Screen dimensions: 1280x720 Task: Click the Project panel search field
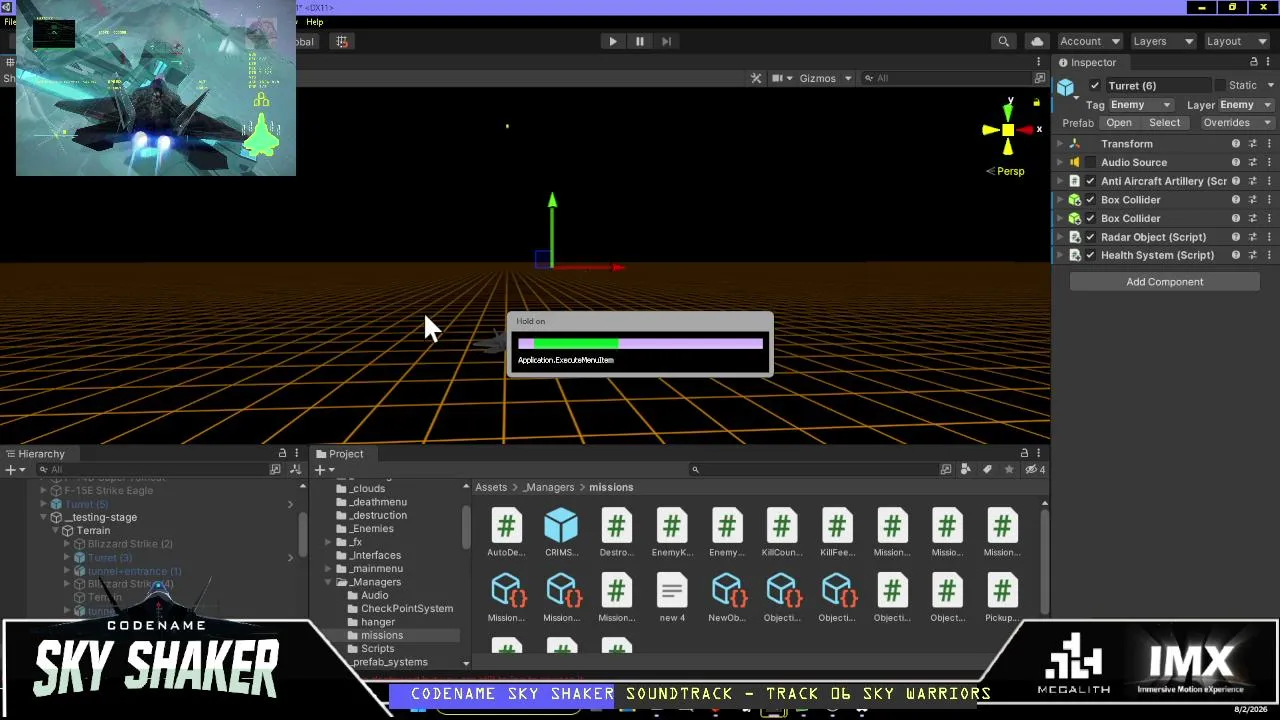pos(815,469)
